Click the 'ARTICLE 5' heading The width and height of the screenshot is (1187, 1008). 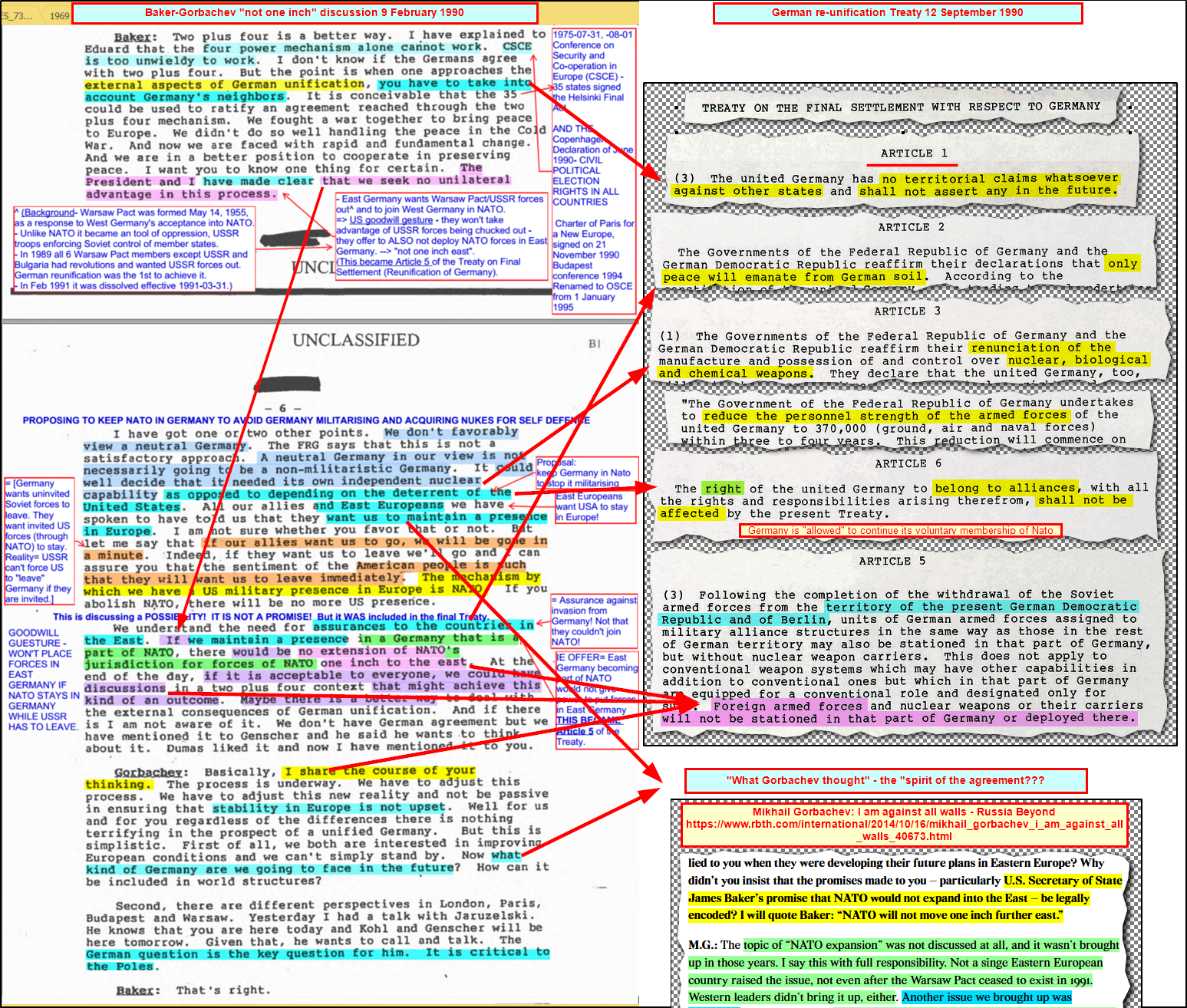(892, 561)
